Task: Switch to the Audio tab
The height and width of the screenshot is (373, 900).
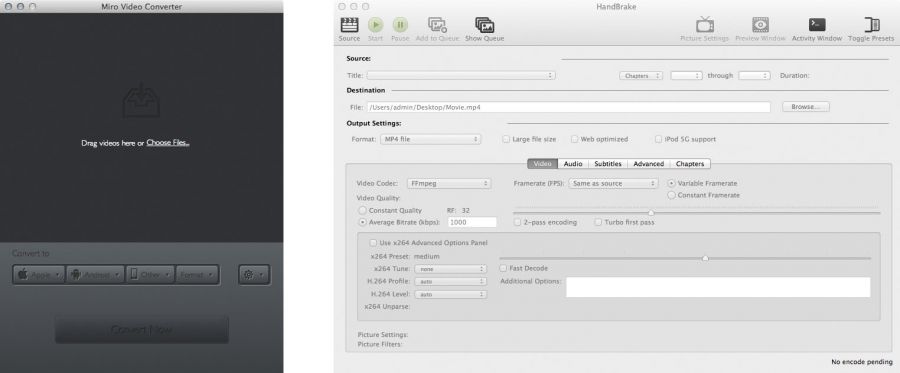Action: click(573, 164)
